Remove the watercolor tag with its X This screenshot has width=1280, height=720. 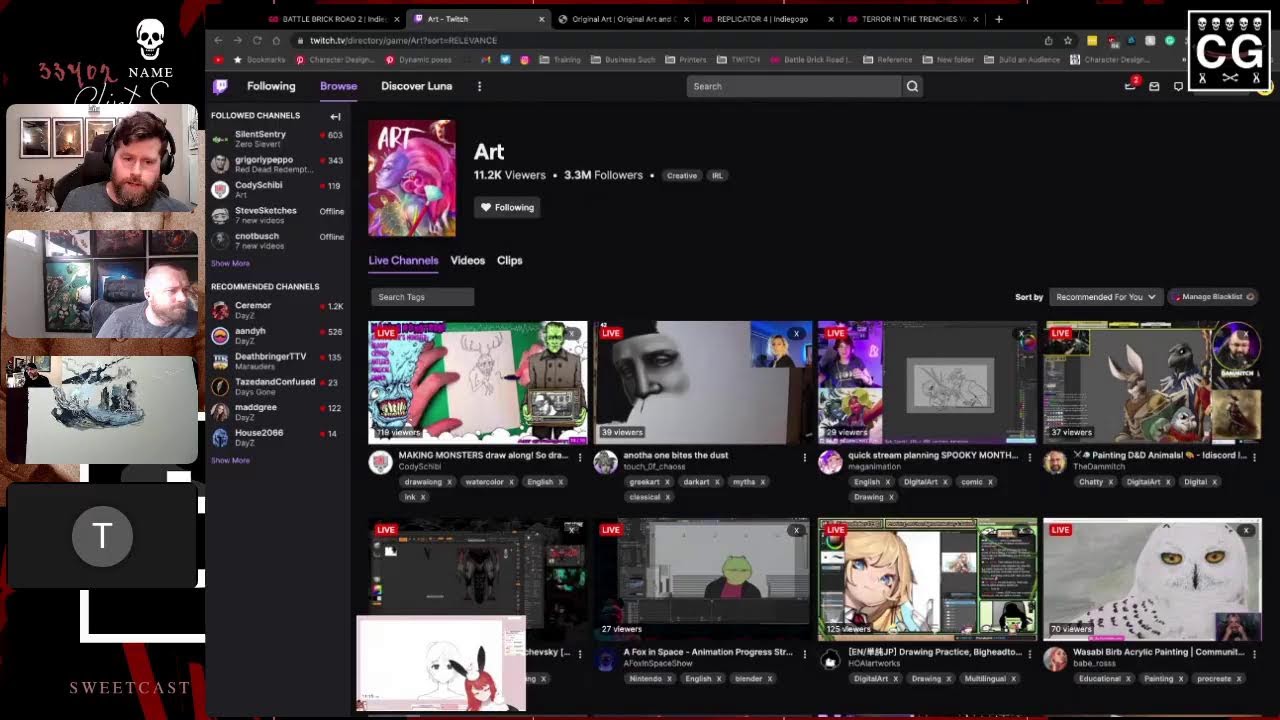(511, 482)
